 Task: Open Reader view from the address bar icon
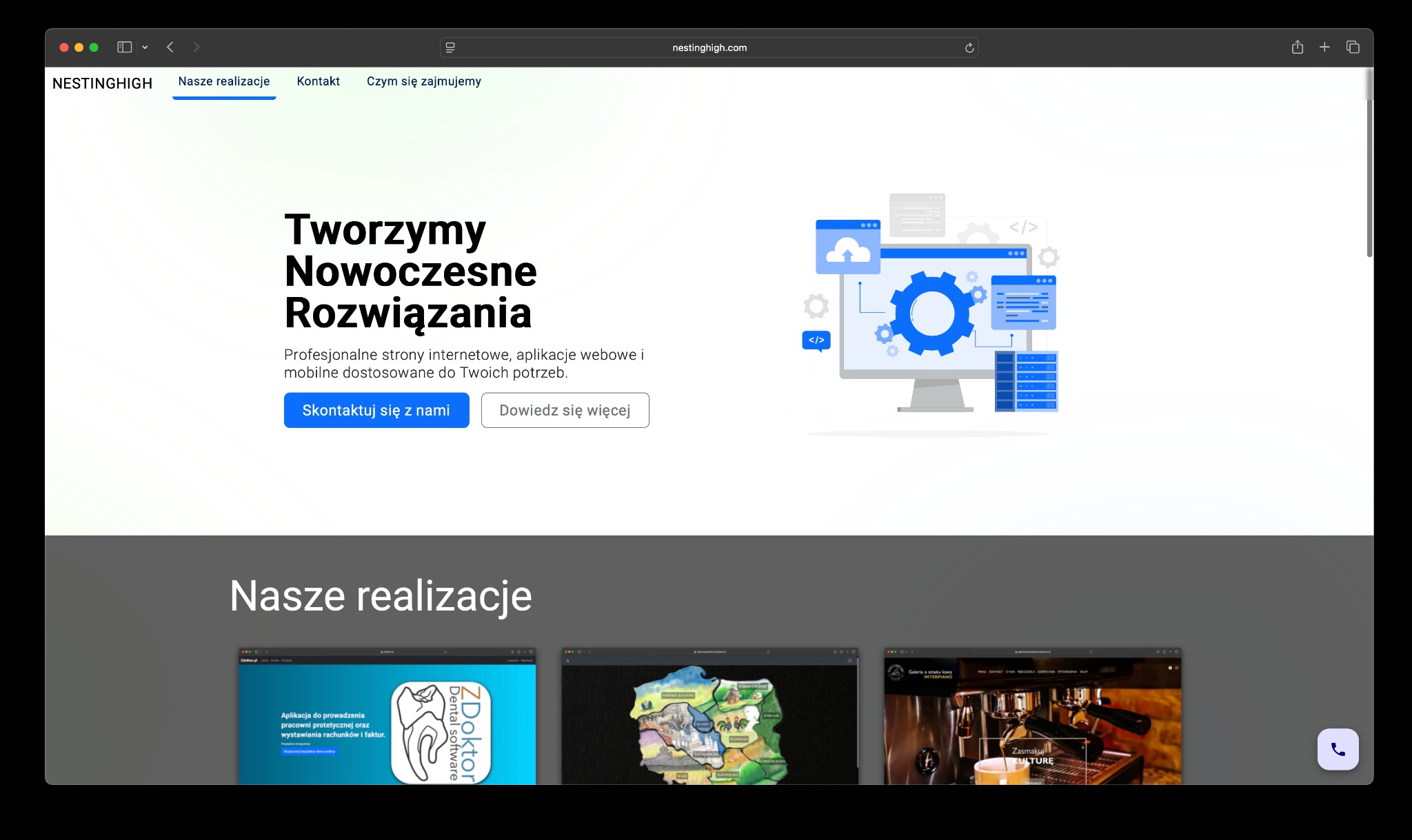point(451,48)
